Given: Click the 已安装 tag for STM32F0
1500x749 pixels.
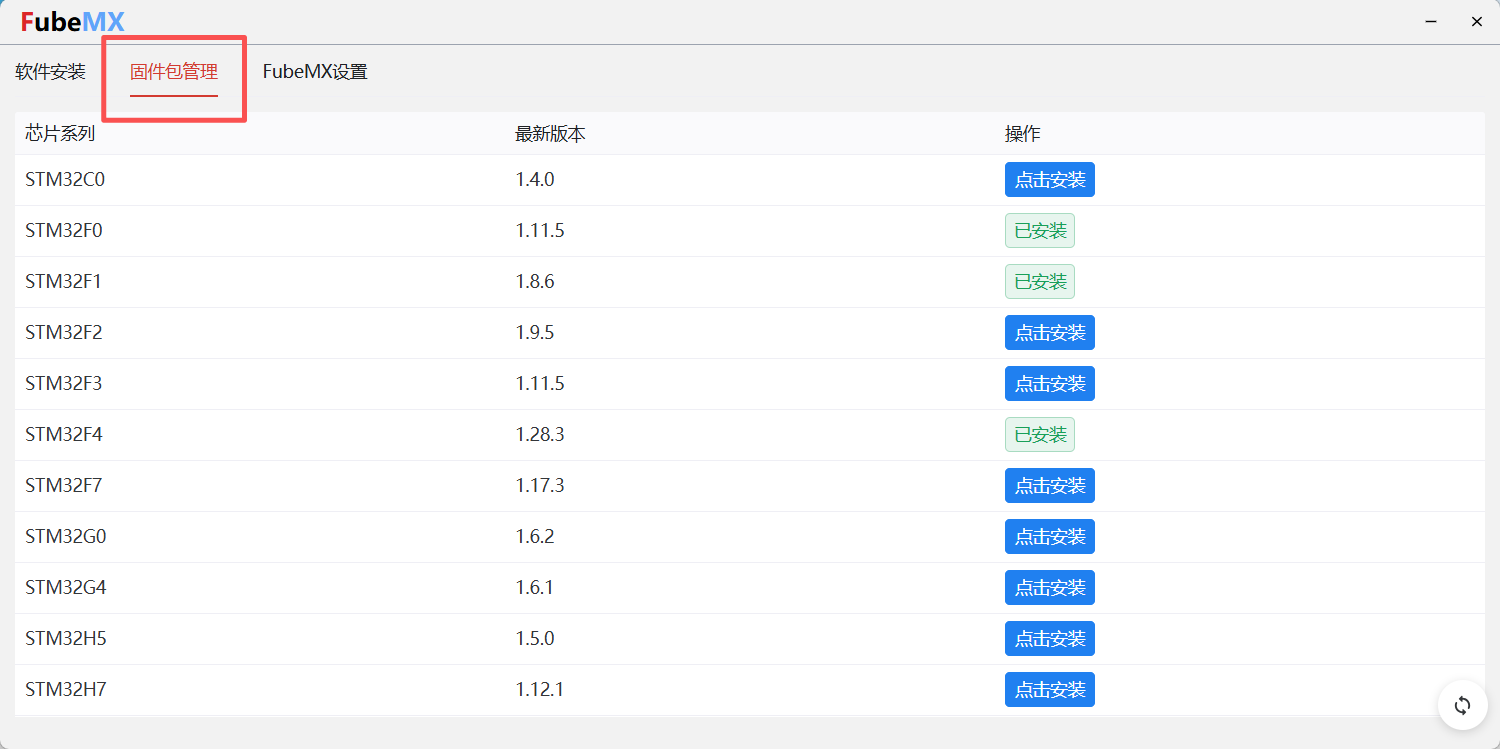Looking at the screenshot, I should (x=1040, y=231).
